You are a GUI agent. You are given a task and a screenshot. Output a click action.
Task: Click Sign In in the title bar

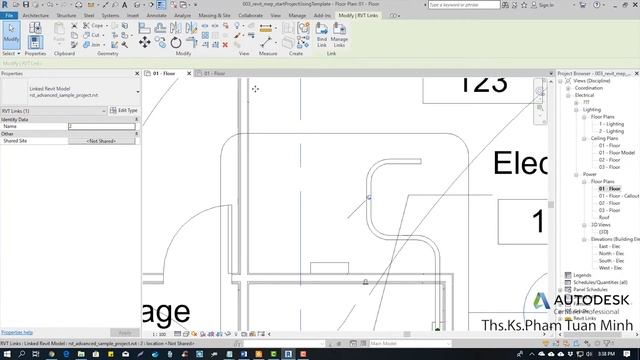[x=546, y=5]
